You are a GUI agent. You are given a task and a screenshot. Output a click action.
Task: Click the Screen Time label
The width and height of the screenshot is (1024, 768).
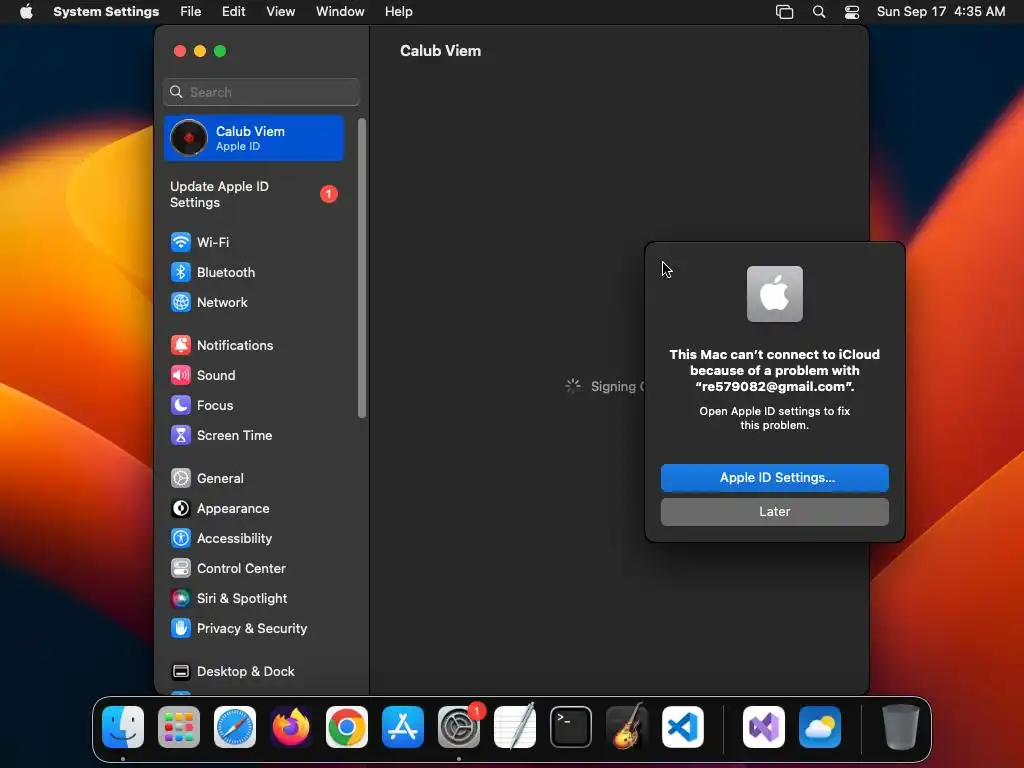(234, 436)
